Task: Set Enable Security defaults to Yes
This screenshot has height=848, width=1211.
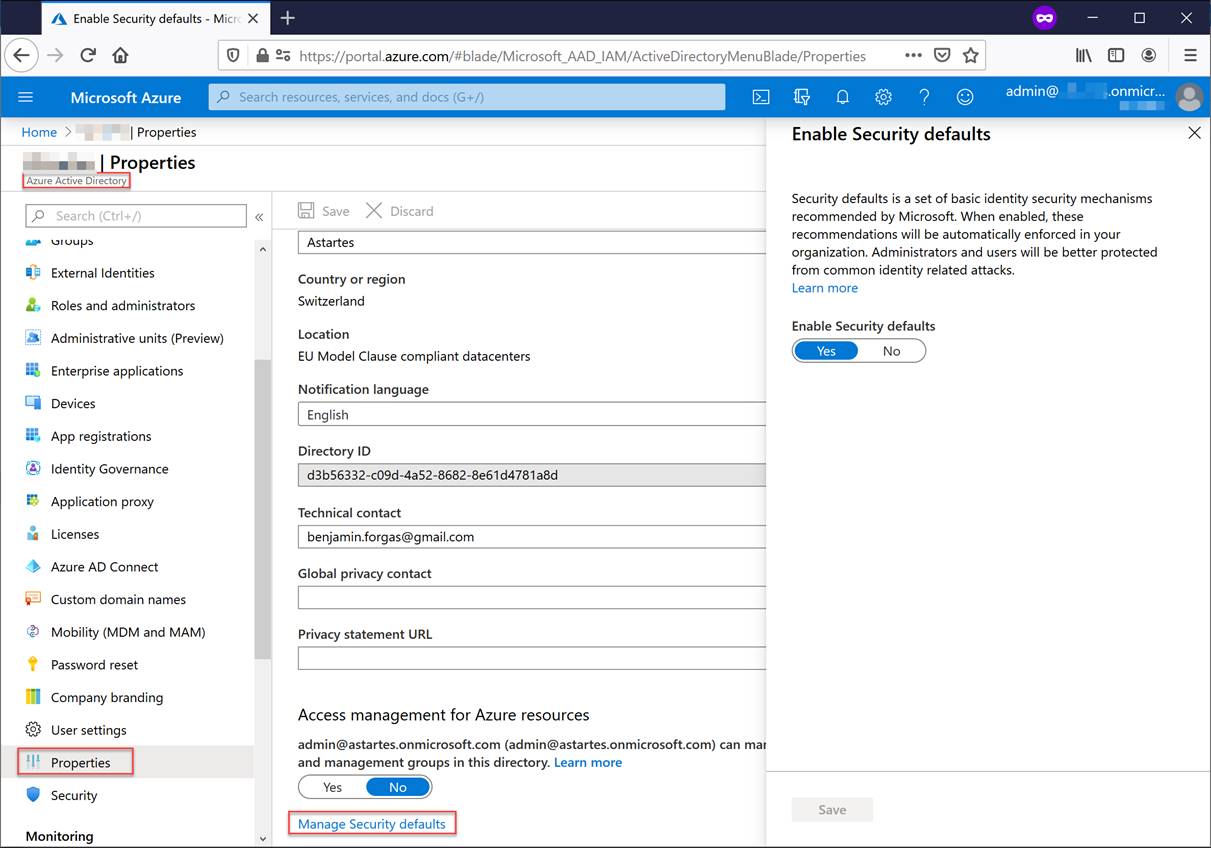Action: tap(826, 351)
